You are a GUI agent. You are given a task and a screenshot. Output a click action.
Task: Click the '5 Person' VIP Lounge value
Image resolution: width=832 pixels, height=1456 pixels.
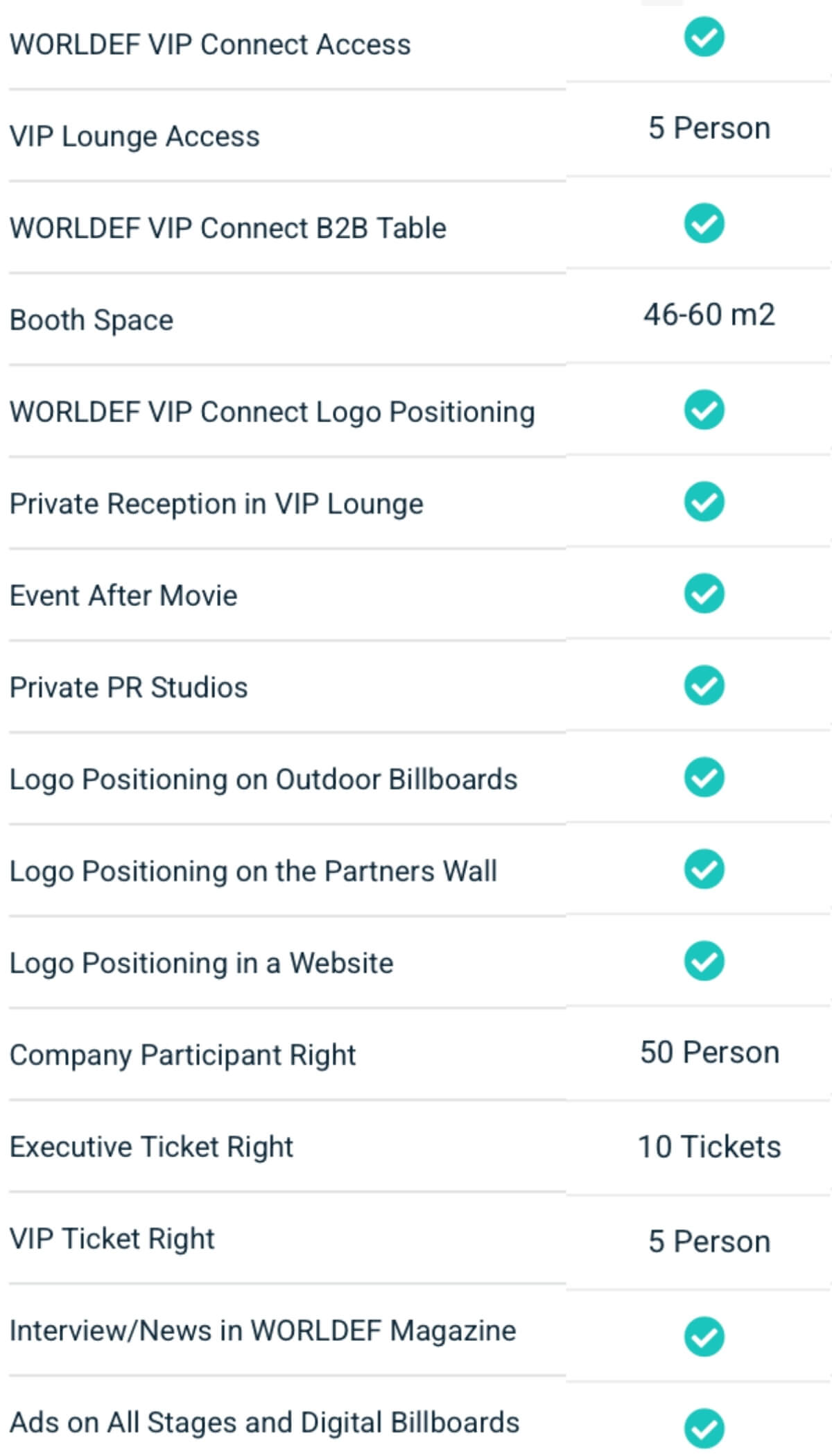click(x=709, y=128)
